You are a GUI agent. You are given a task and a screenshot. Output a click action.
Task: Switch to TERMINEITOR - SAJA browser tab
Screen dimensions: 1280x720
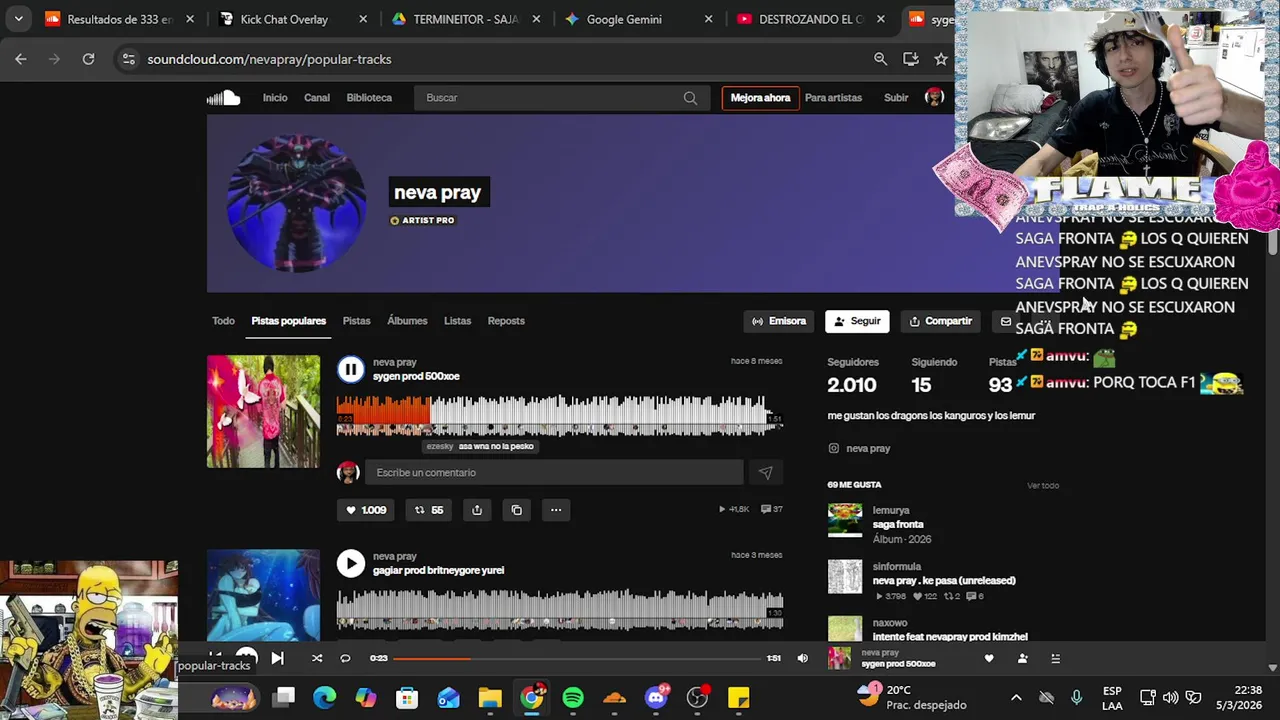[x=466, y=19]
